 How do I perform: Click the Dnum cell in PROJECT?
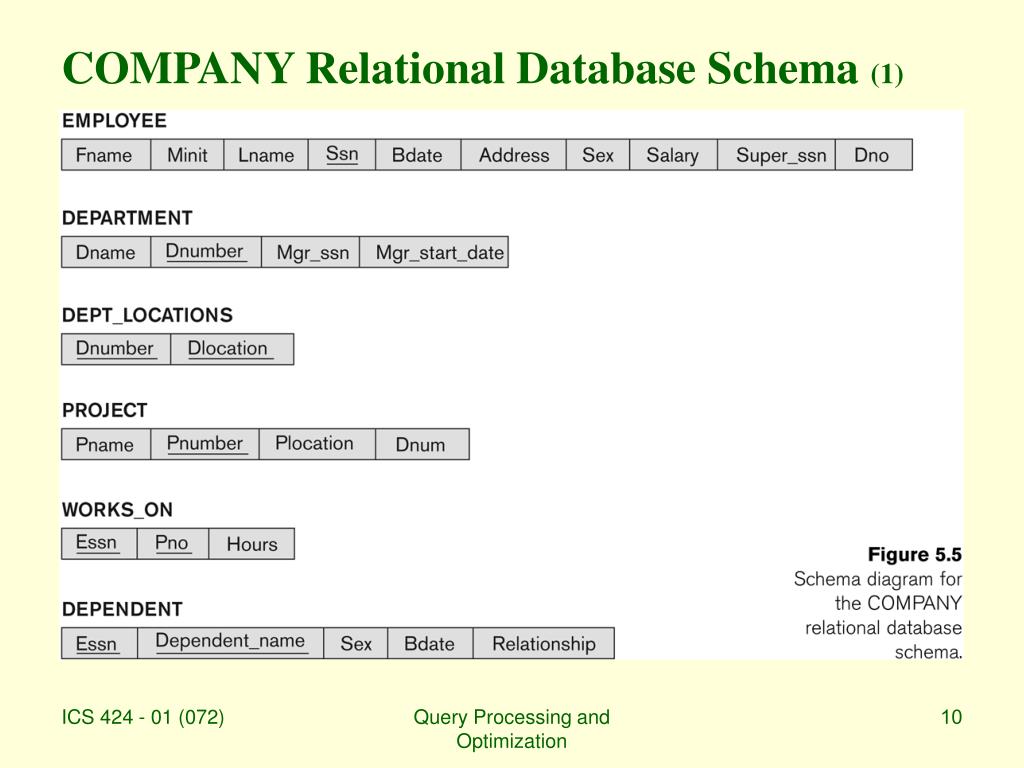coord(423,444)
